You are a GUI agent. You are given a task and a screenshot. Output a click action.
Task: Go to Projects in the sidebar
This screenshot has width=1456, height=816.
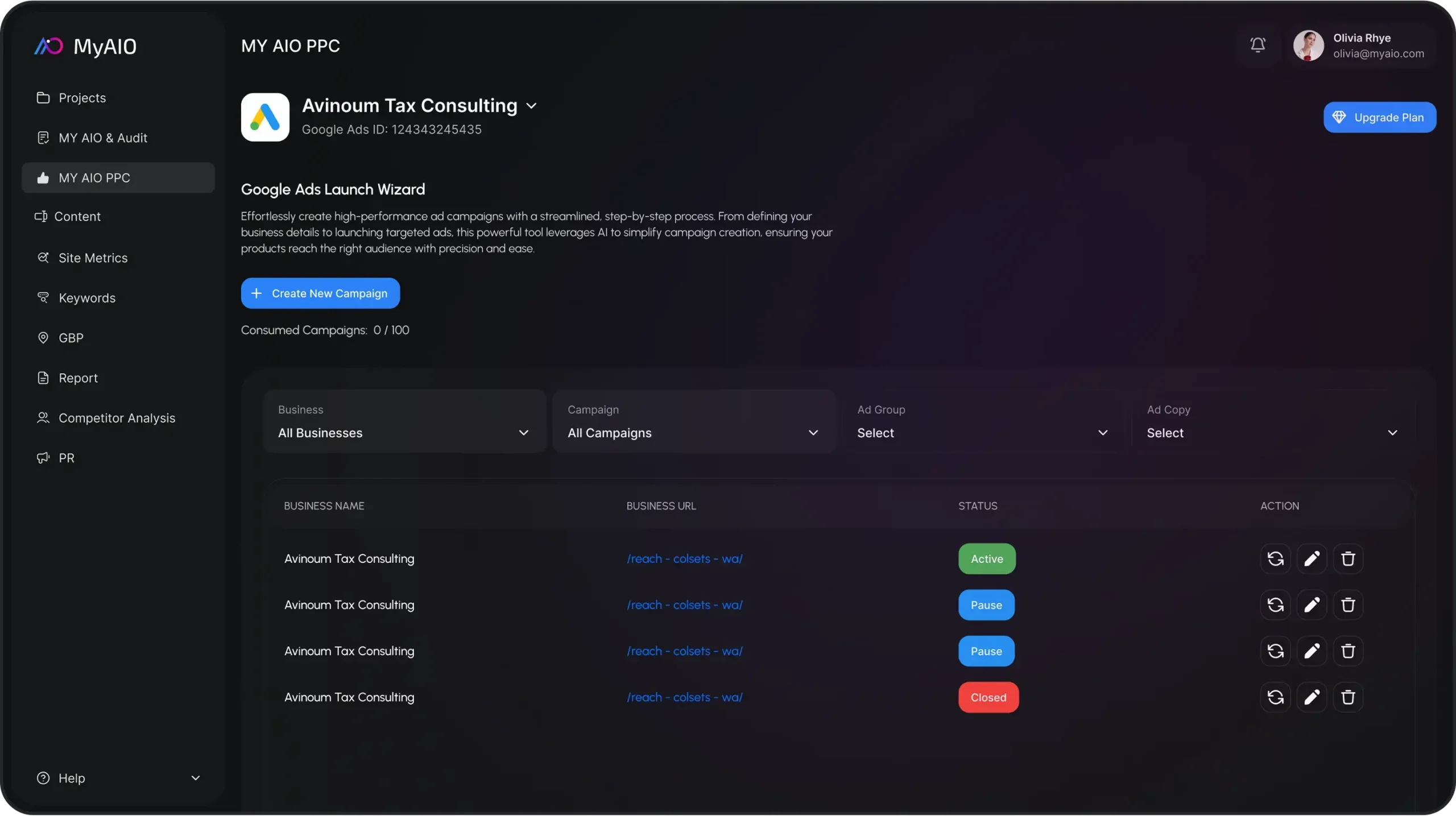[118, 98]
